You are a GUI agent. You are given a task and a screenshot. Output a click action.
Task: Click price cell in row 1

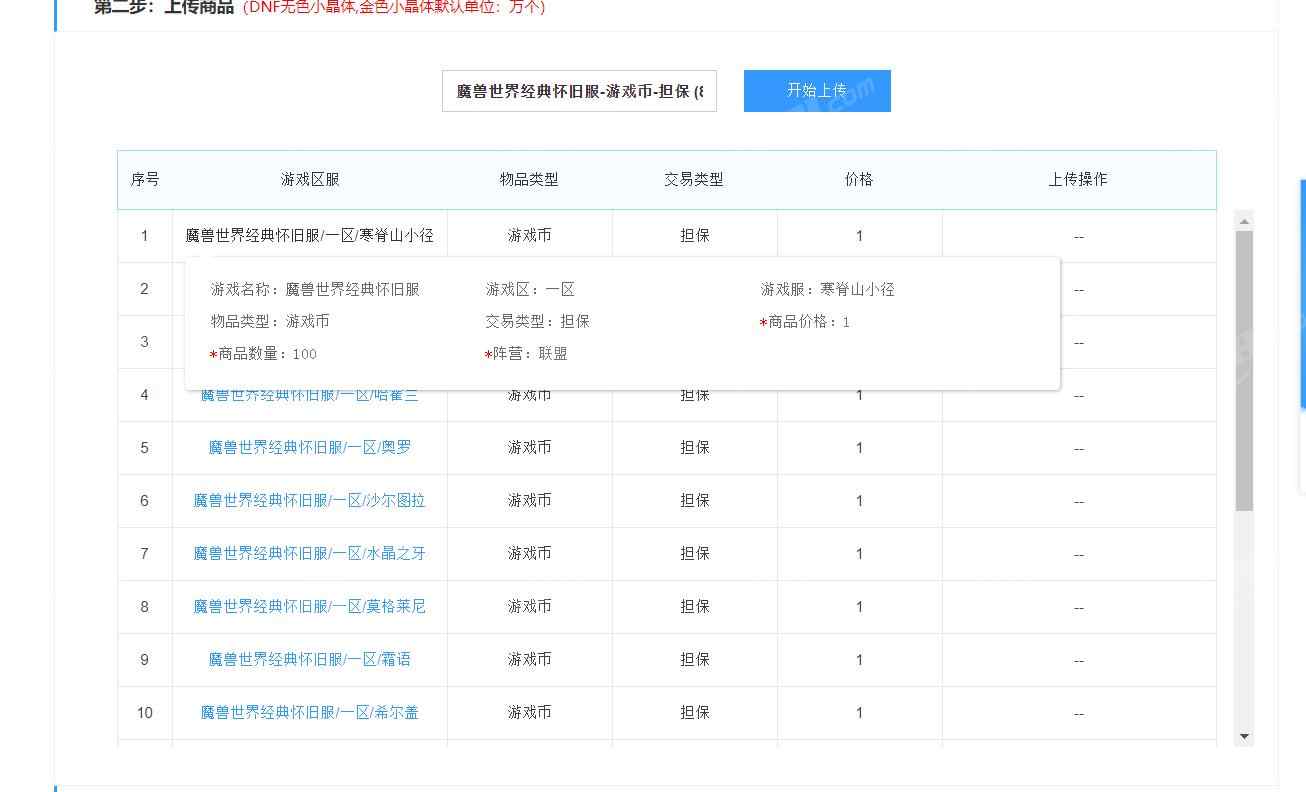(859, 236)
